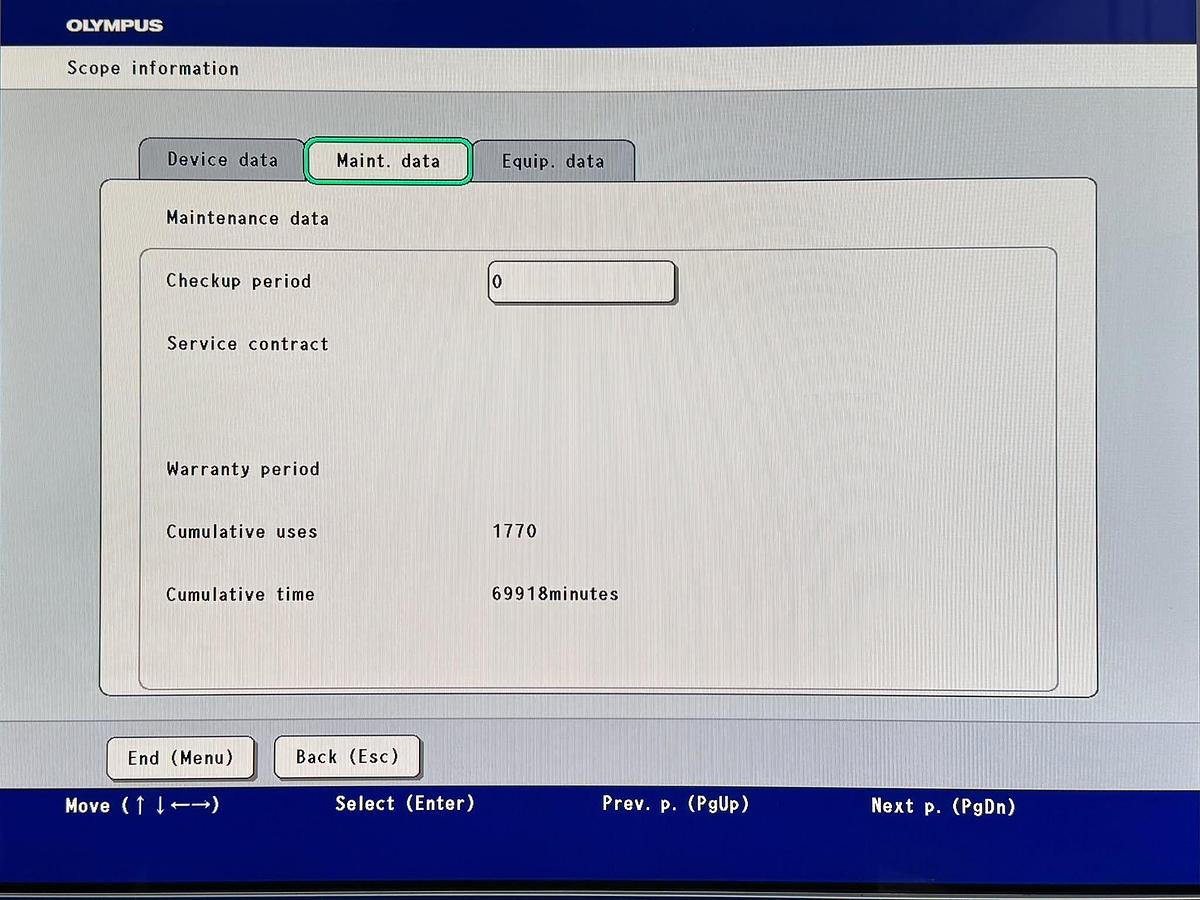The width and height of the screenshot is (1200, 900).
Task: Click the OLYMPUS logo
Action: [114, 26]
